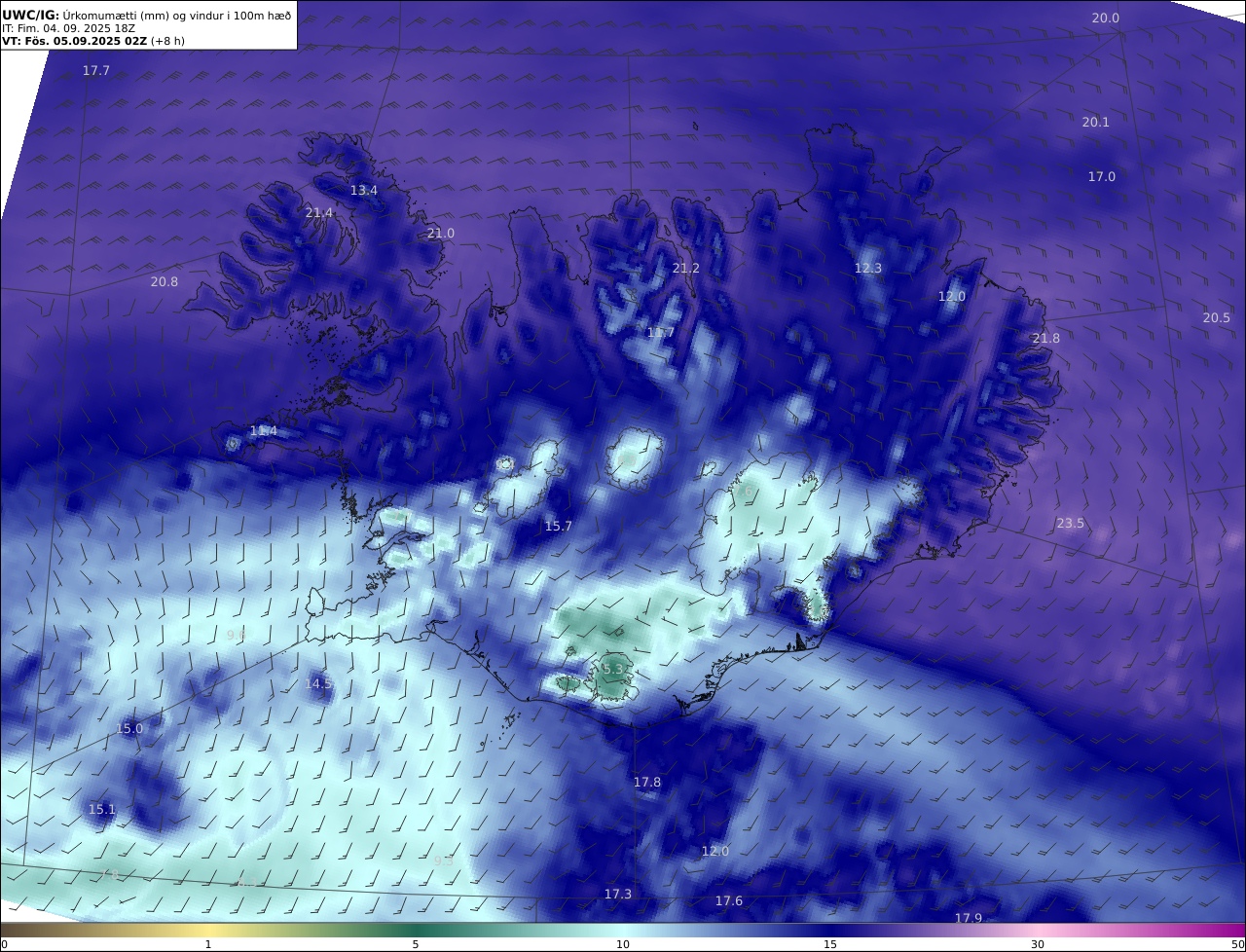1246x952 pixels.
Task: Select the 17.0 value label
Action: [1101, 176]
